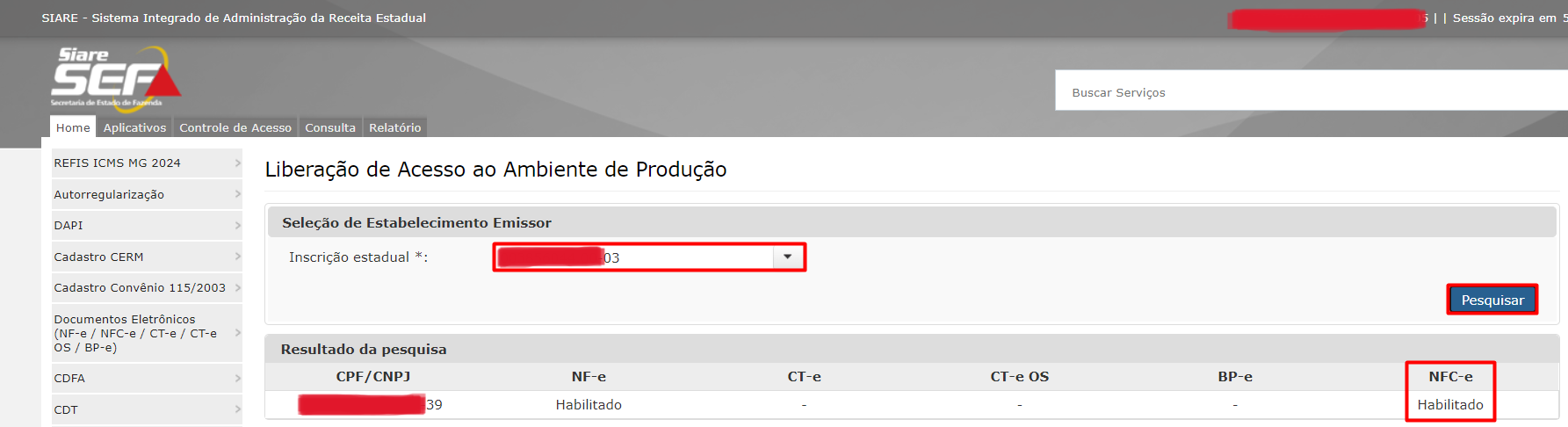Click the NFC-e column header
The height and width of the screenshot is (427, 1568).
1450,376
